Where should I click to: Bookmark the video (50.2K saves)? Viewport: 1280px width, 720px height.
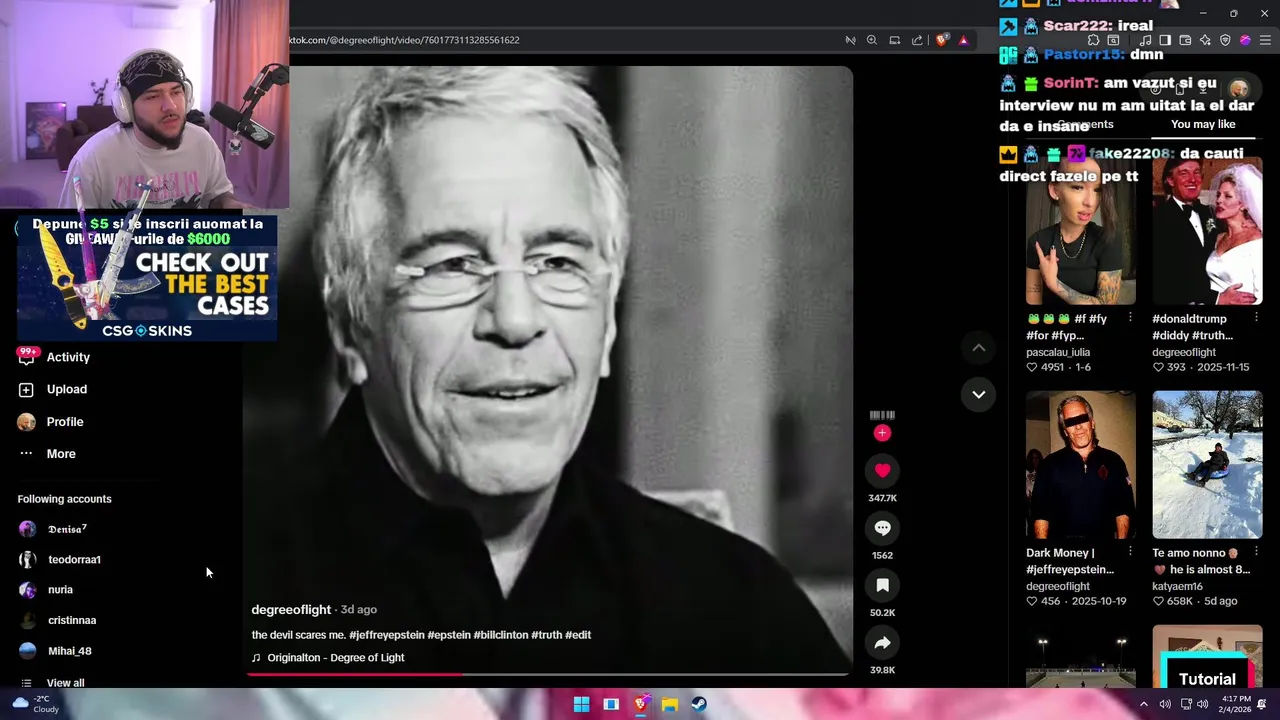[882, 585]
